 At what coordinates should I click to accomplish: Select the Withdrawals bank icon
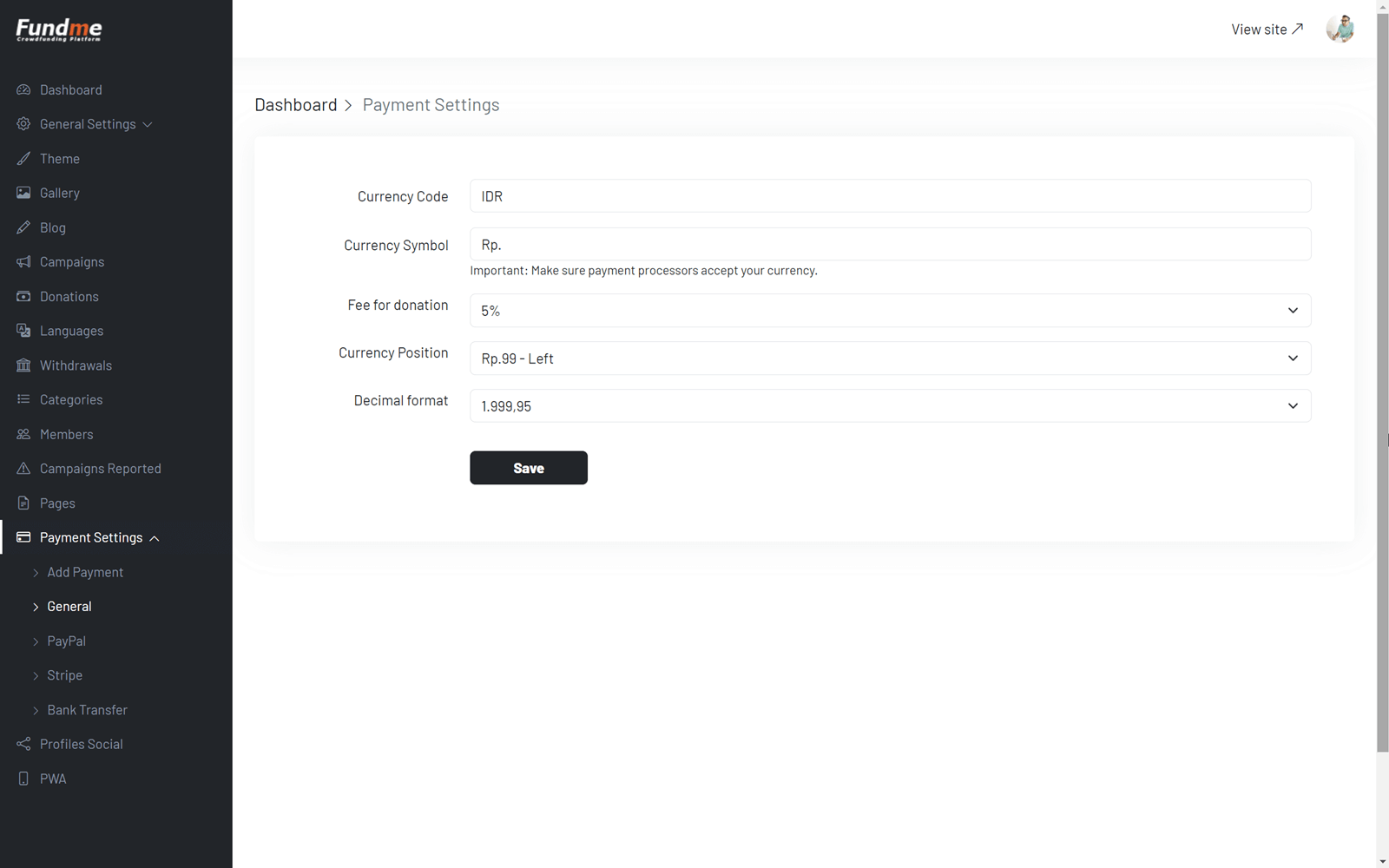click(x=23, y=365)
